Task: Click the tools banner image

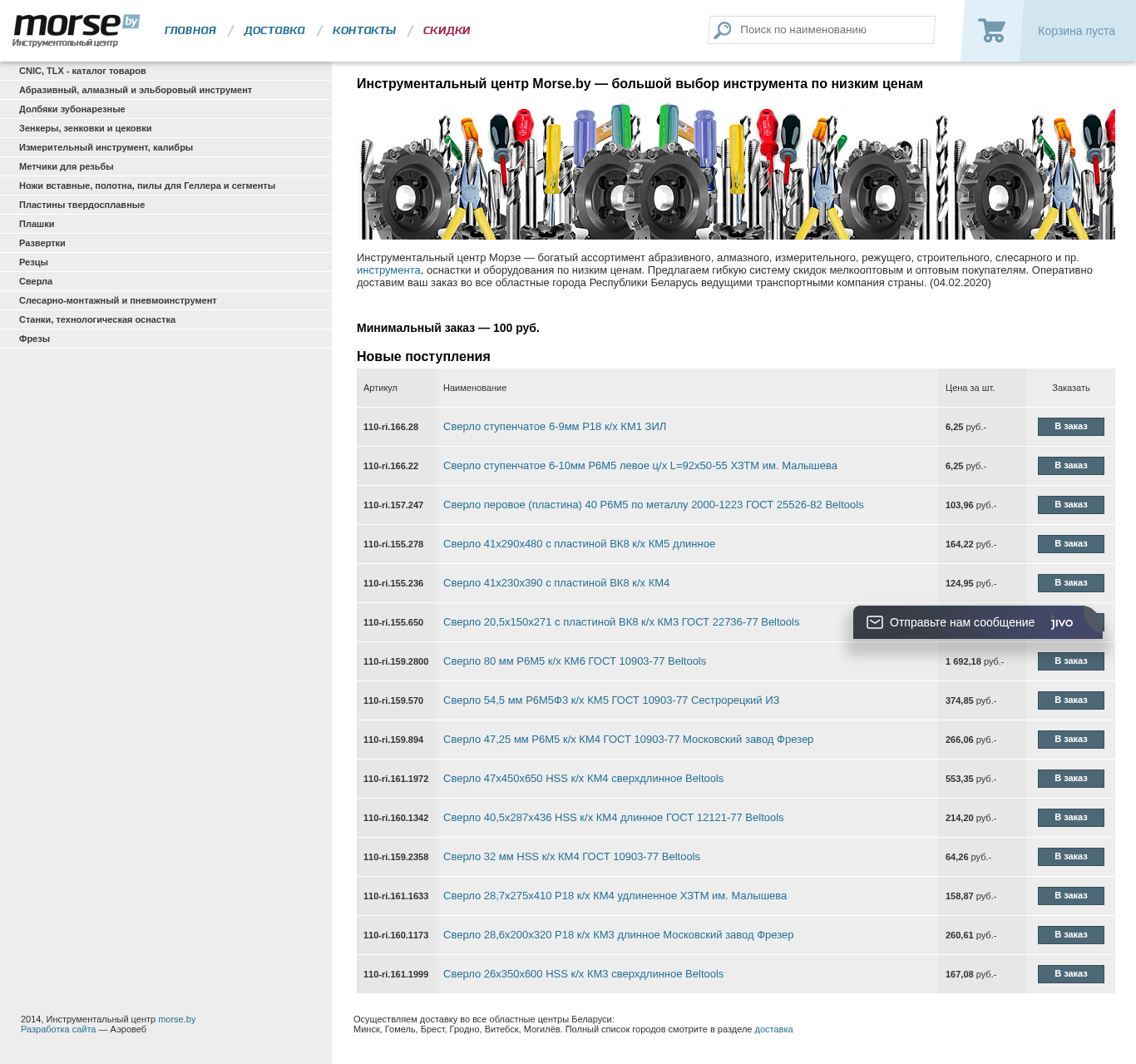Action: (736, 171)
